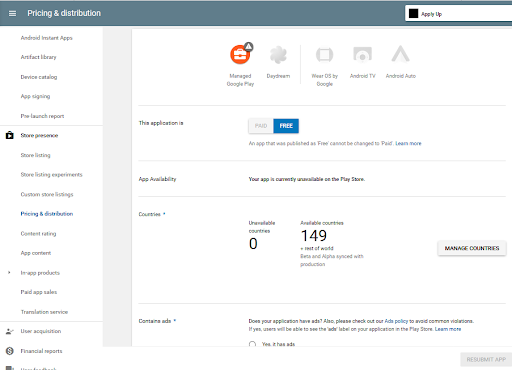512x370 pixels.
Task: Select the Wear OS by Google icon
Action: (324, 55)
